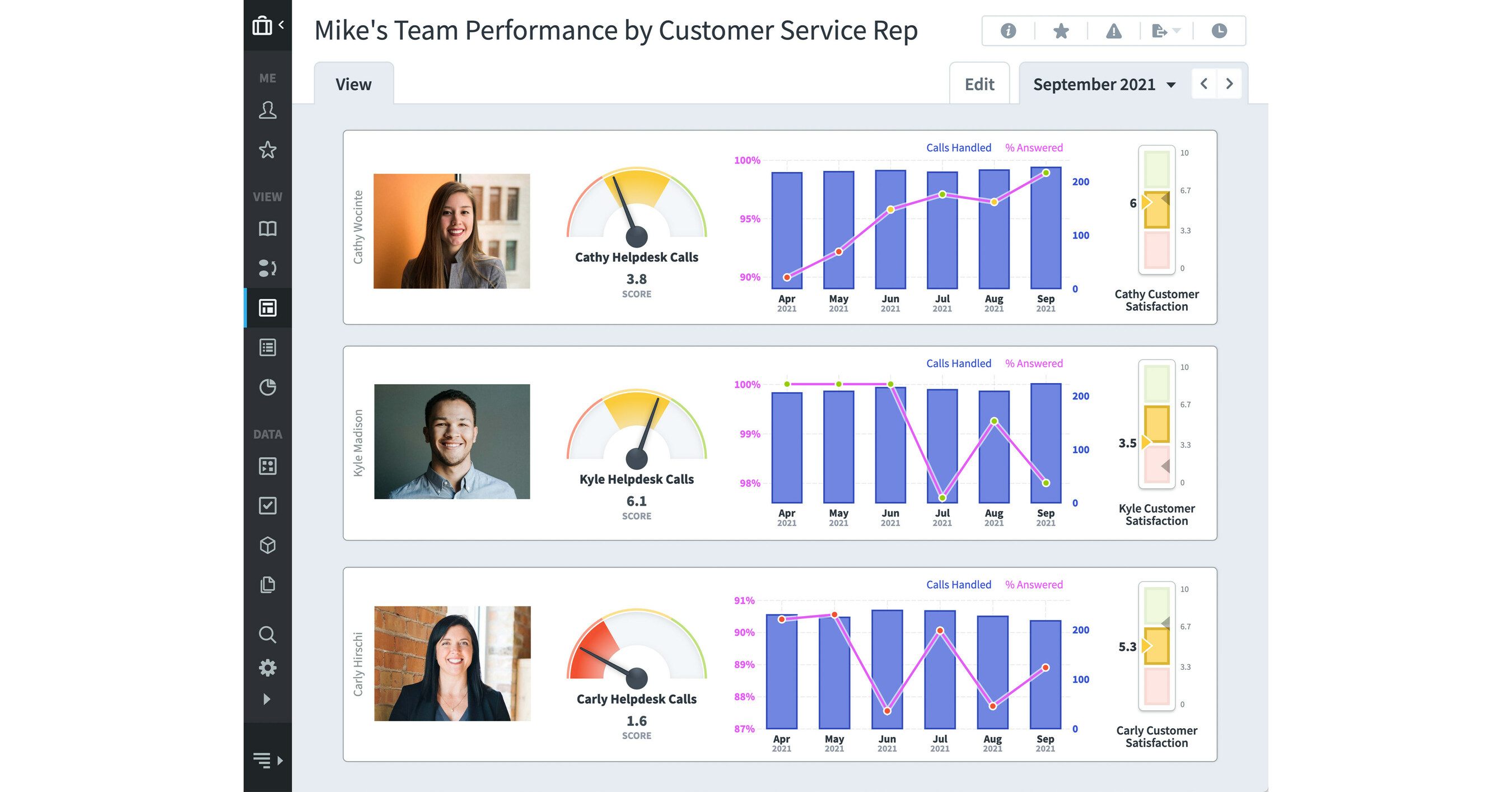This screenshot has height=792, width=1512.
Task: Click the warning triangle icon
Action: [1113, 32]
